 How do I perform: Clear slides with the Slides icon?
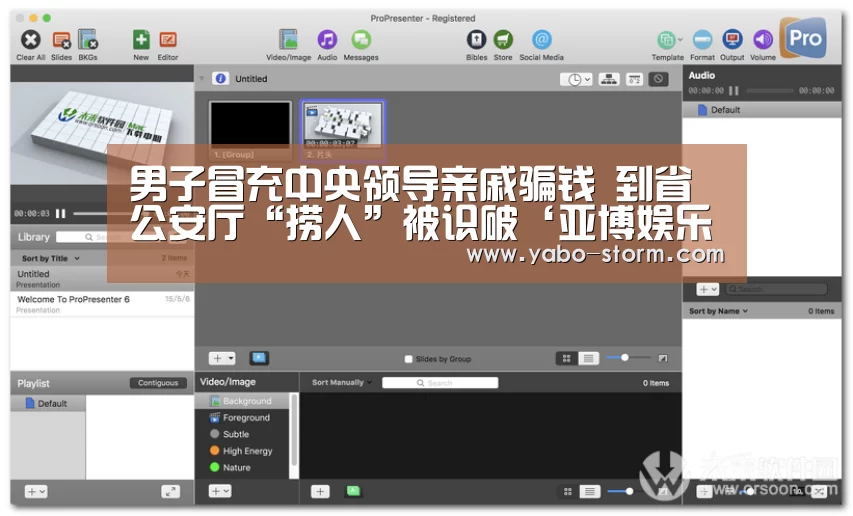(61, 40)
